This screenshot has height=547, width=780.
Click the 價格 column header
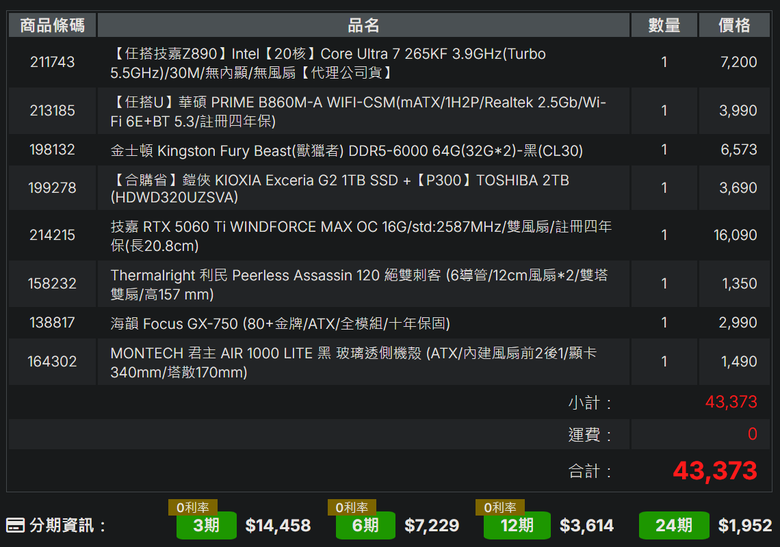coord(734,25)
